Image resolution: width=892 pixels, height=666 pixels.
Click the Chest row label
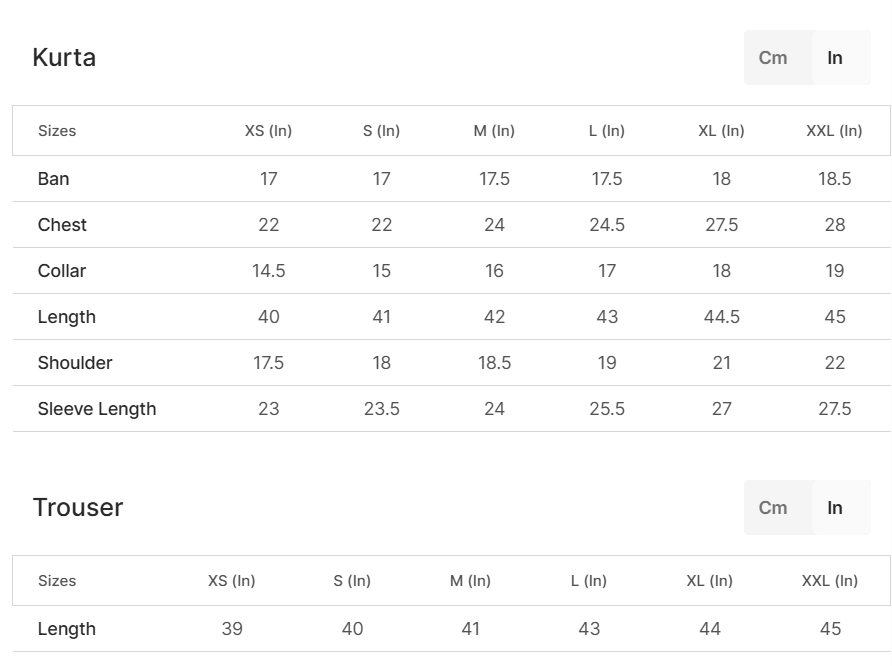[x=62, y=225]
